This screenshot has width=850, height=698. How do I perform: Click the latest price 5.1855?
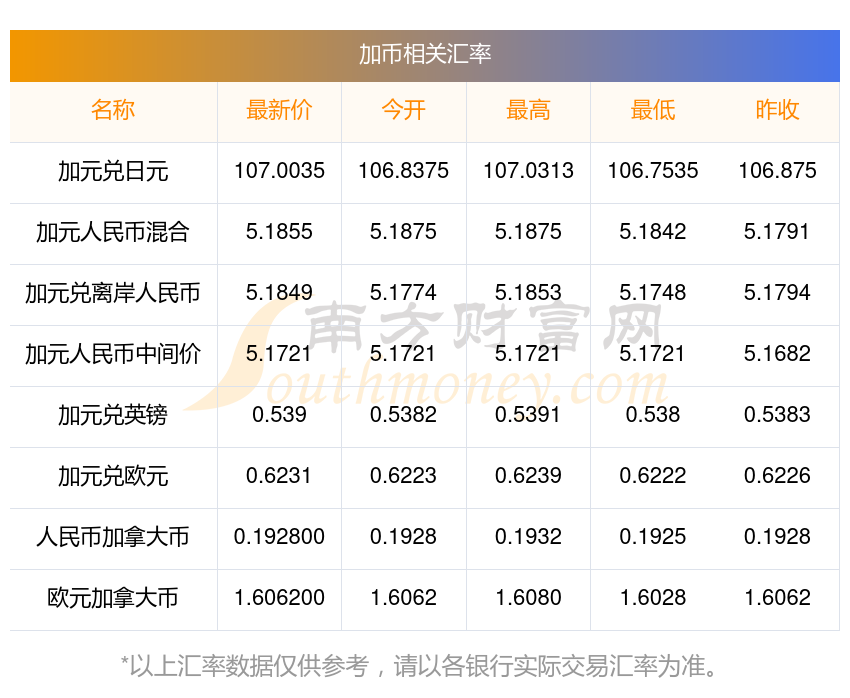coord(279,232)
